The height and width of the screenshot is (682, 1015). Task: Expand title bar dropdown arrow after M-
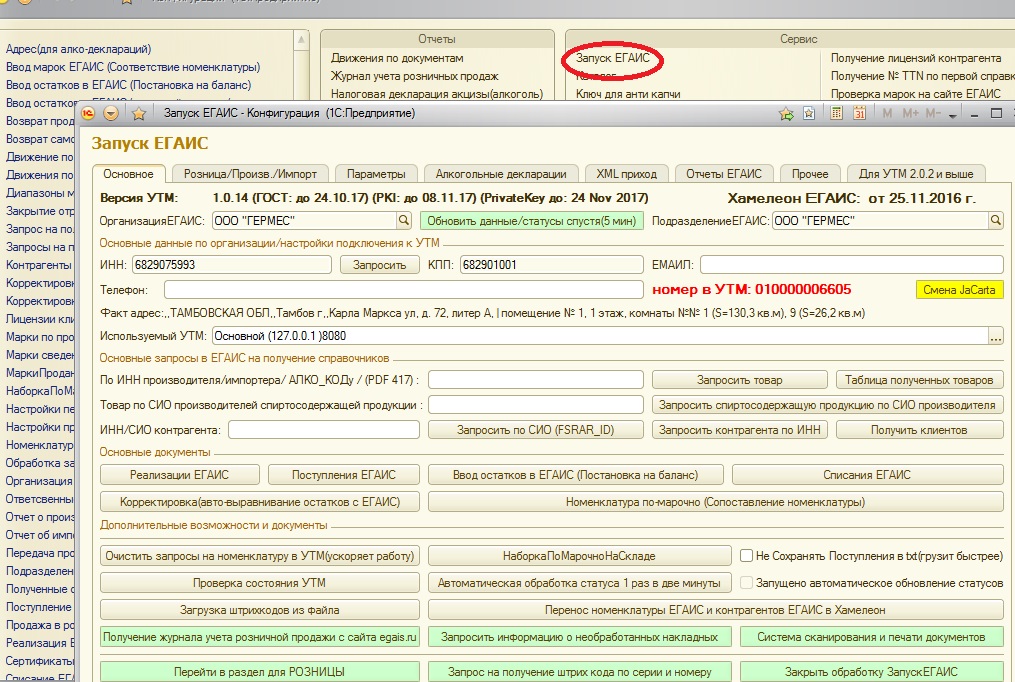953,115
